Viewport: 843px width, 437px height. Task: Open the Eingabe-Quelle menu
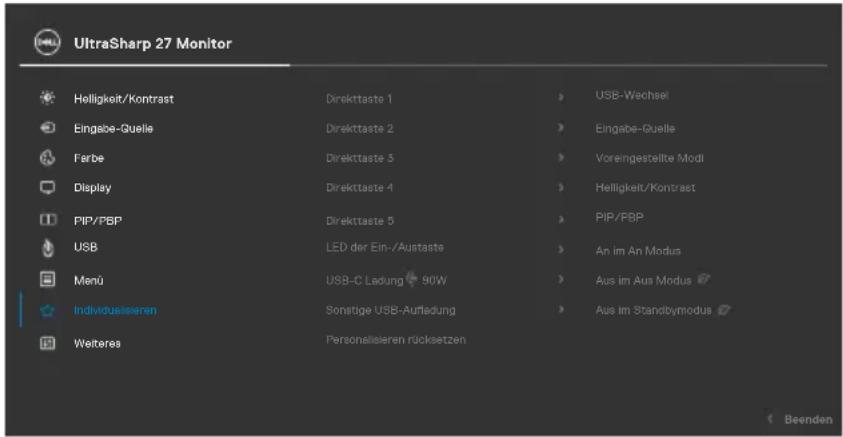pyautogui.click(x=113, y=128)
